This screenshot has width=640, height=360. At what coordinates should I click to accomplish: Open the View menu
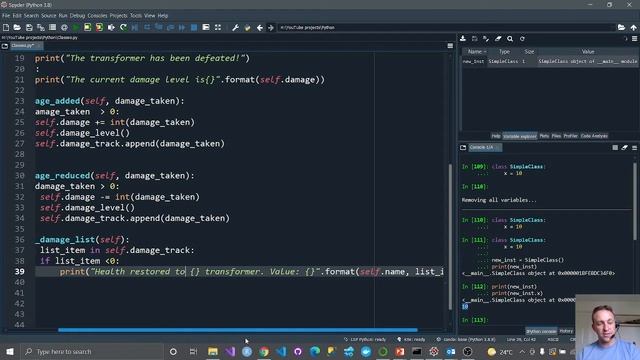(x=149, y=16)
